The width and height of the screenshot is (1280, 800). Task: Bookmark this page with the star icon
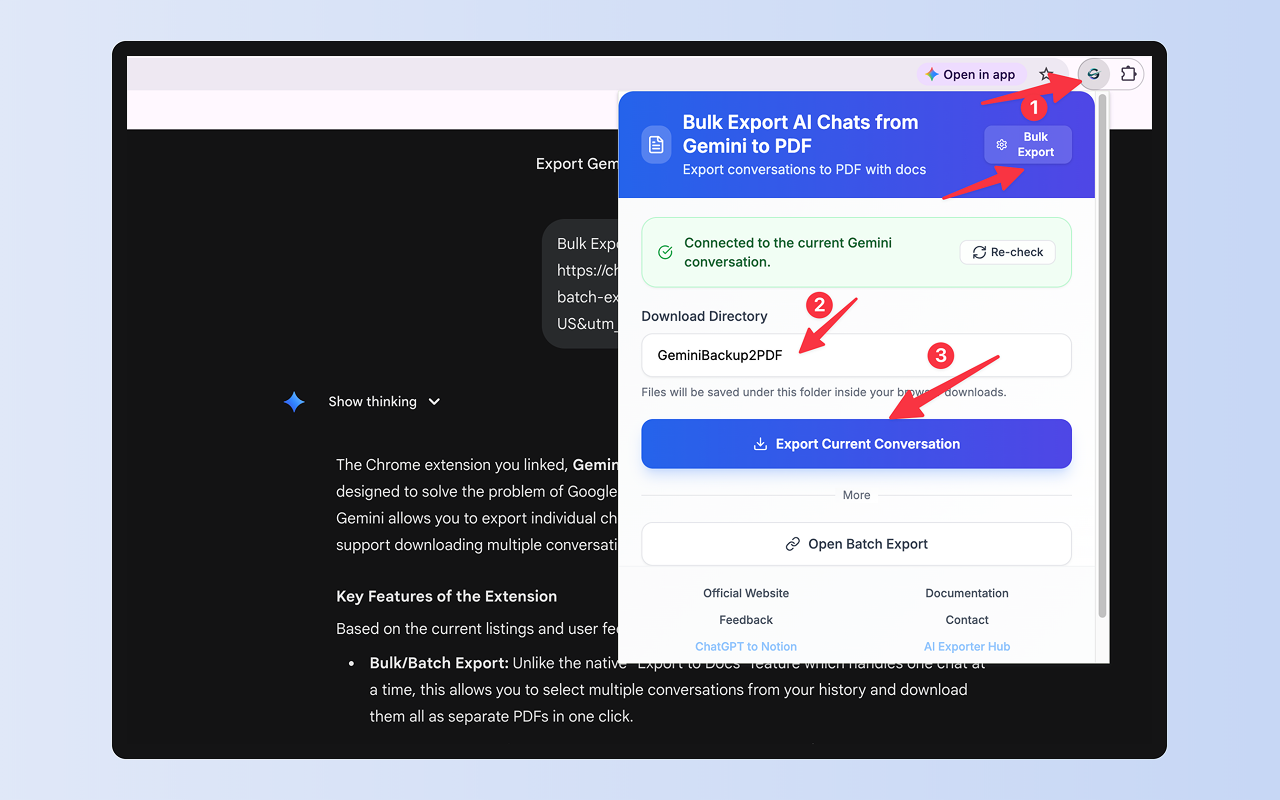click(x=1046, y=74)
